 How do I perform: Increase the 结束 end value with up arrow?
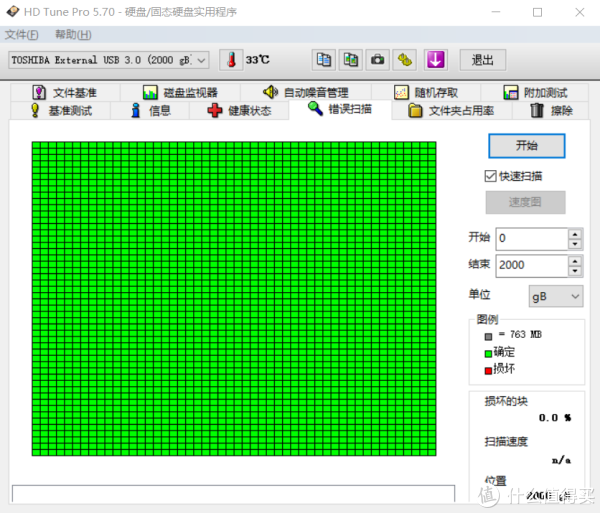pyautogui.click(x=575, y=261)
